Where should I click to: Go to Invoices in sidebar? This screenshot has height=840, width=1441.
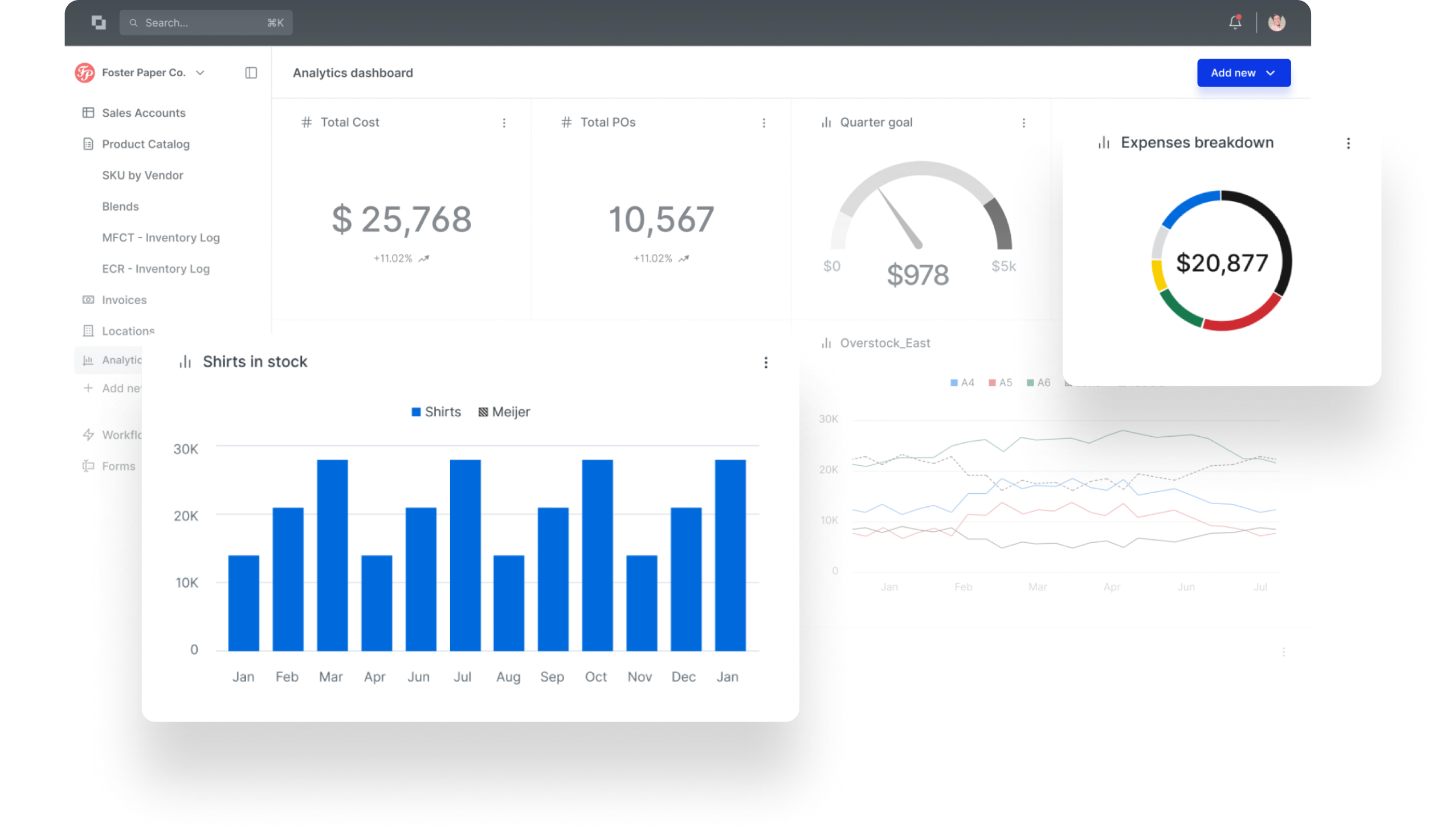(124, 300)
